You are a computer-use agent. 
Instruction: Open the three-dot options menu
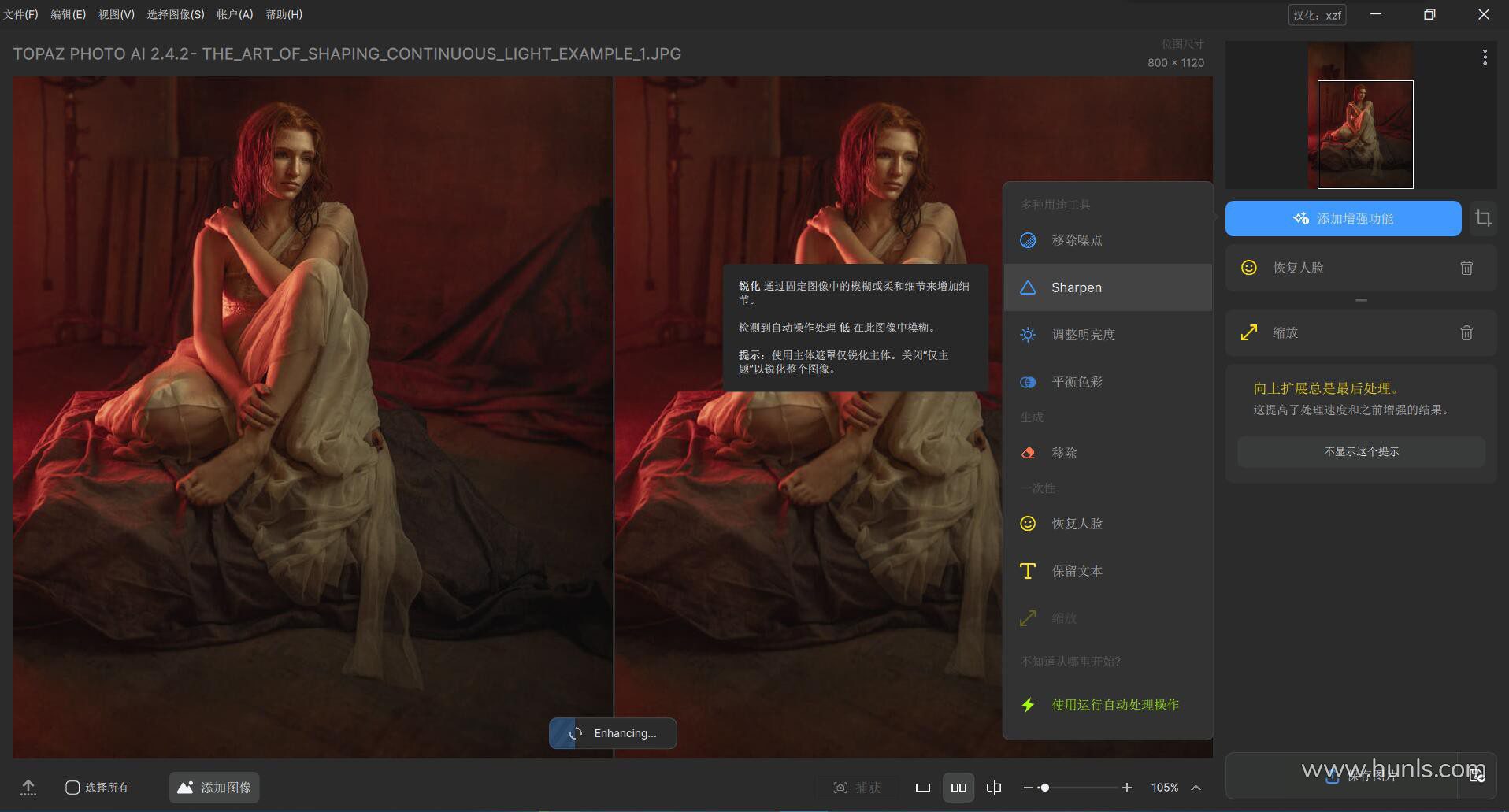point(1485,57)
